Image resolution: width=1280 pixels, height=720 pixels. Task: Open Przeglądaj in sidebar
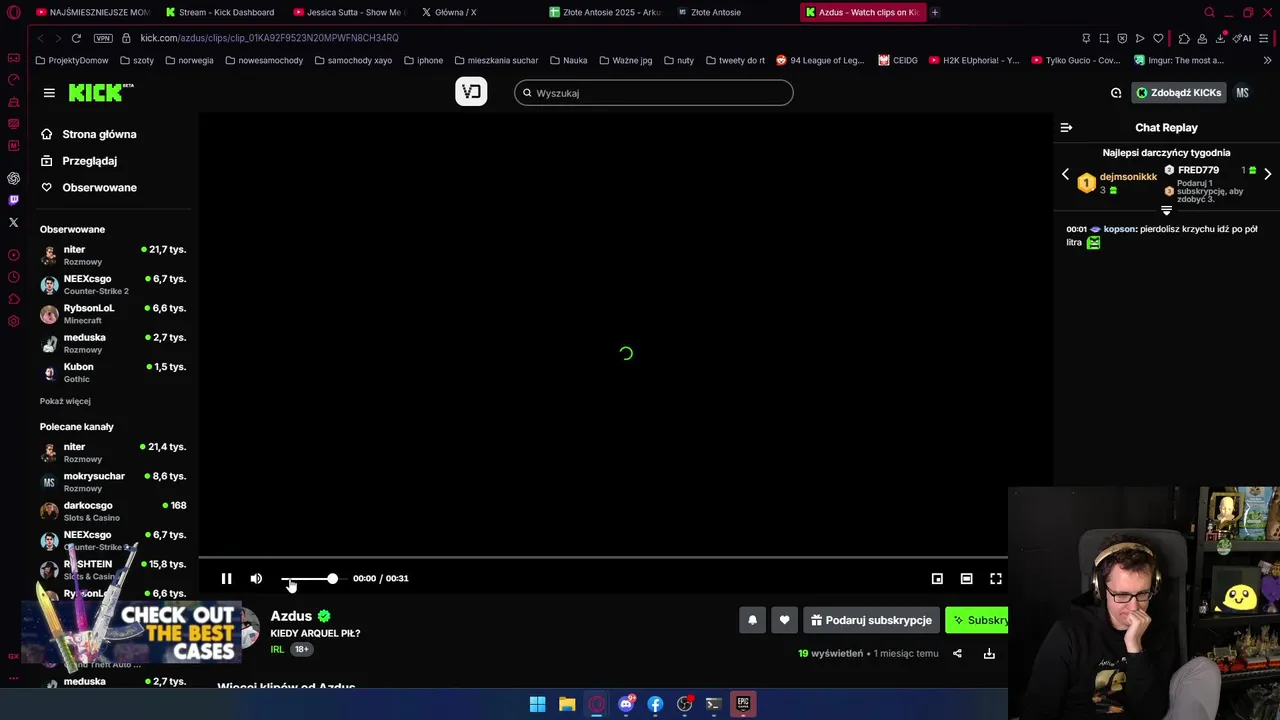pos(89,161)
